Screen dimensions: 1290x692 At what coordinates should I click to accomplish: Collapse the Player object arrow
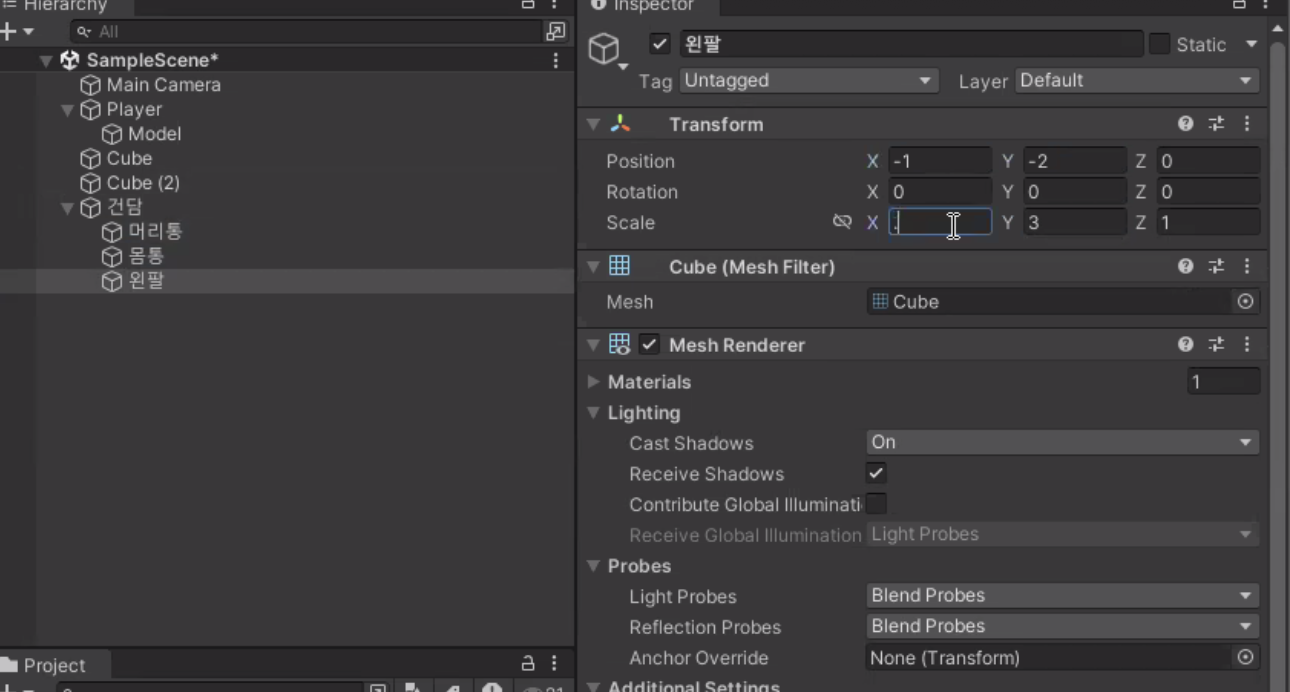pos(68,110)
